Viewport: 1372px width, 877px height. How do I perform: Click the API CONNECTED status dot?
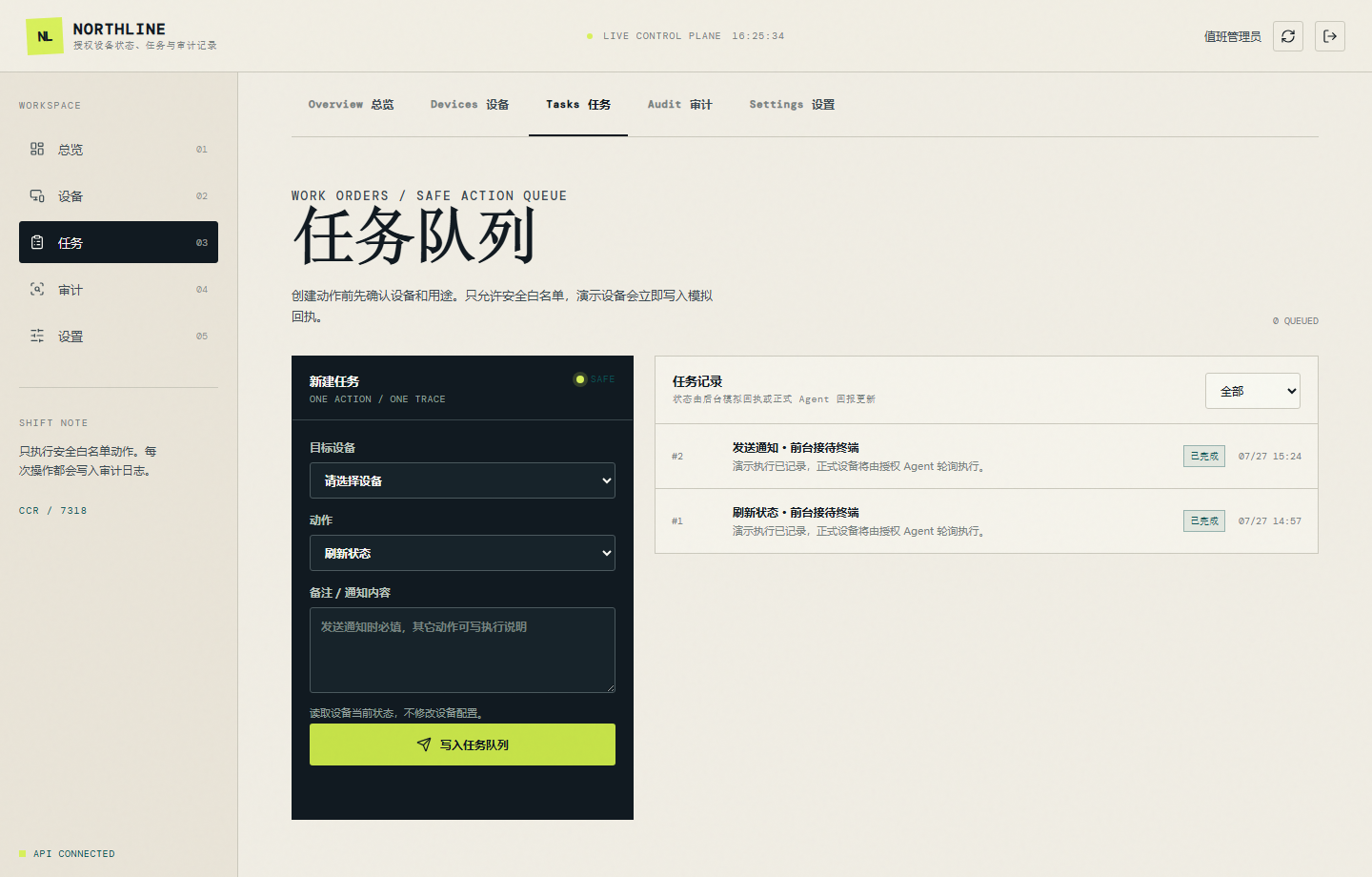click(23, 854)
